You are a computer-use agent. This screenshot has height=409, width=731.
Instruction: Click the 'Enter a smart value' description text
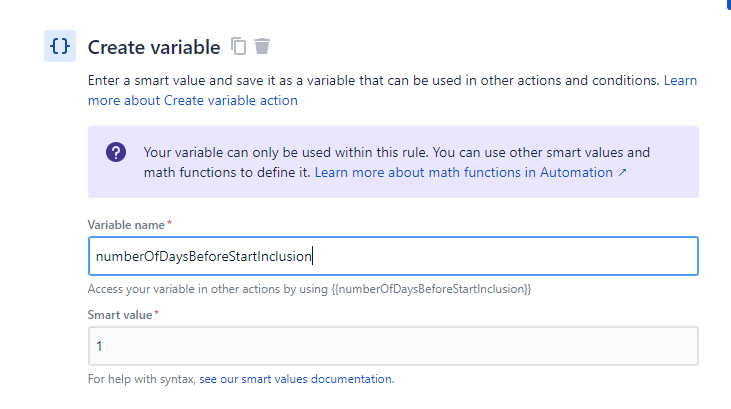click(373, 81)
